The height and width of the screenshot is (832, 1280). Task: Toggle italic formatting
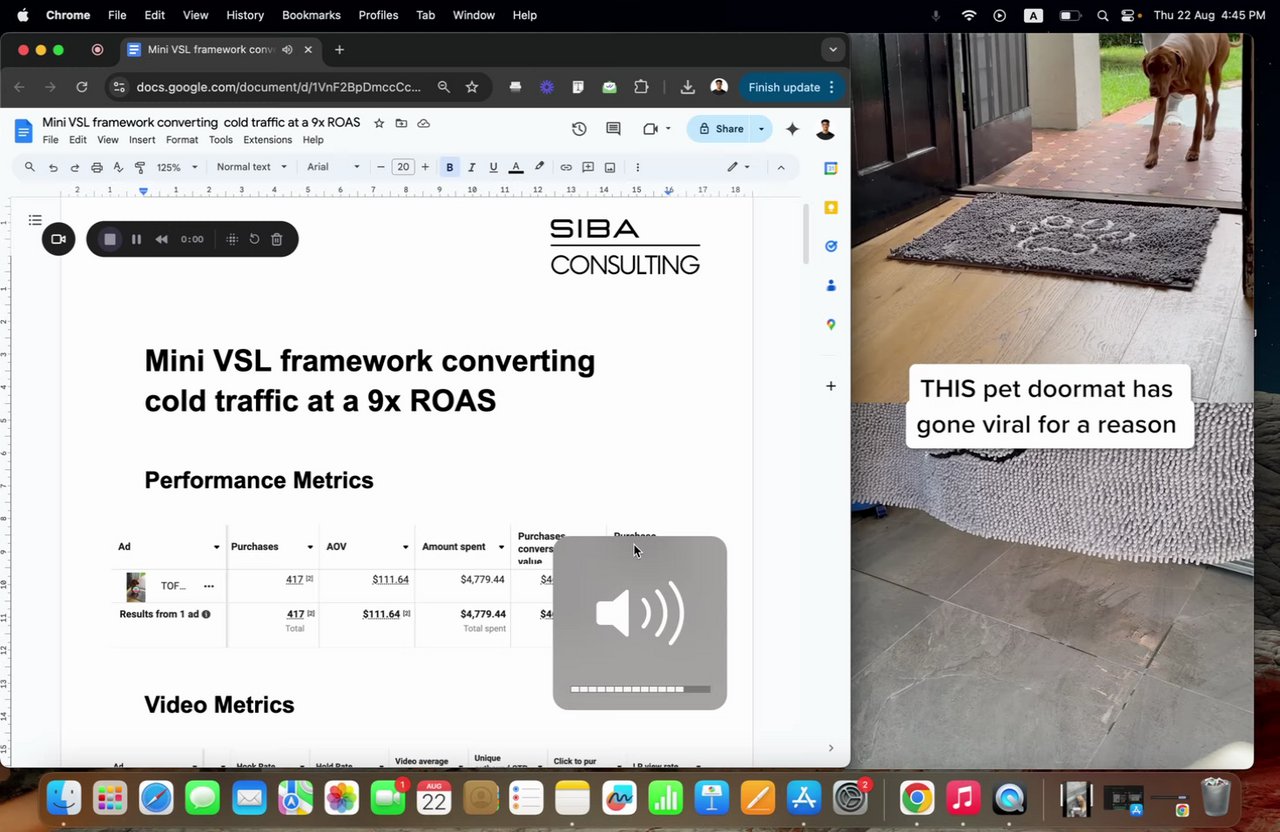pos(472,167)
